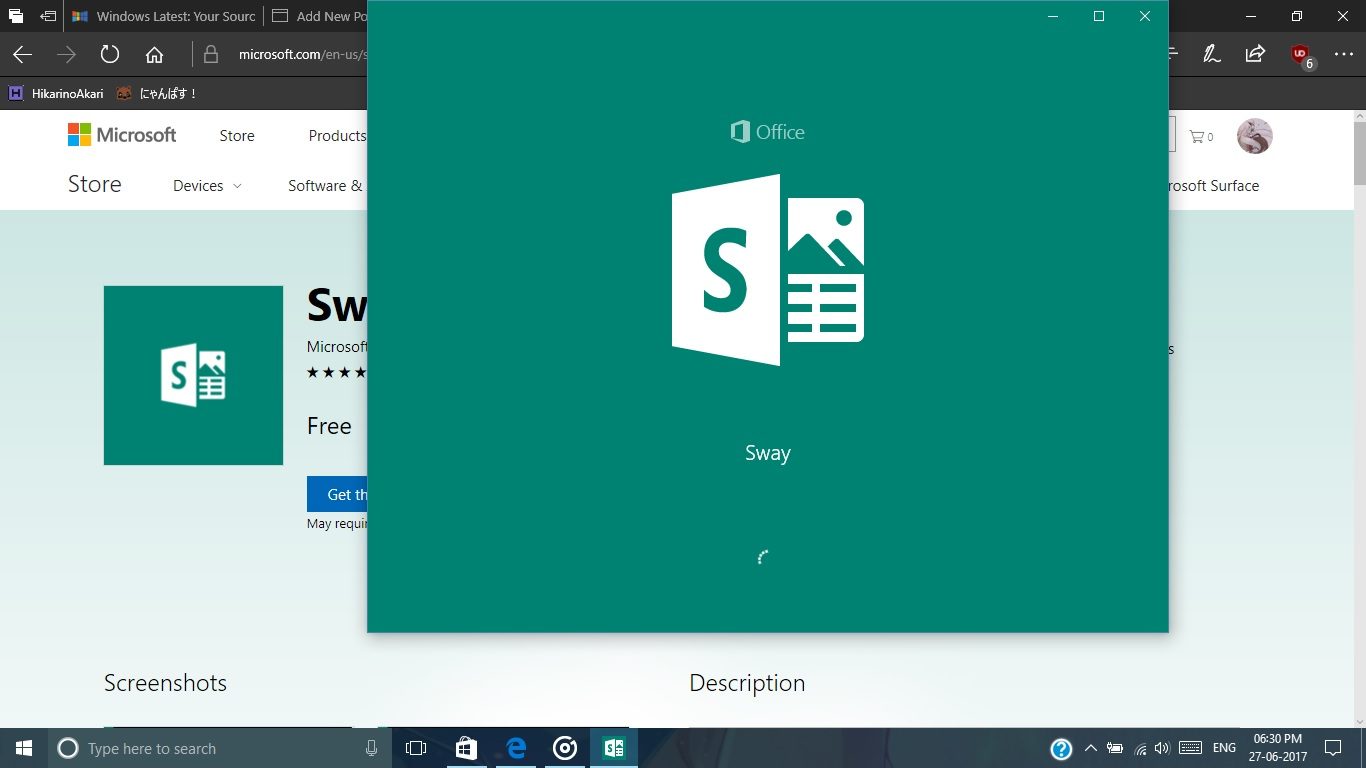Go forward in the Edge browser

(x=66, y=54)
